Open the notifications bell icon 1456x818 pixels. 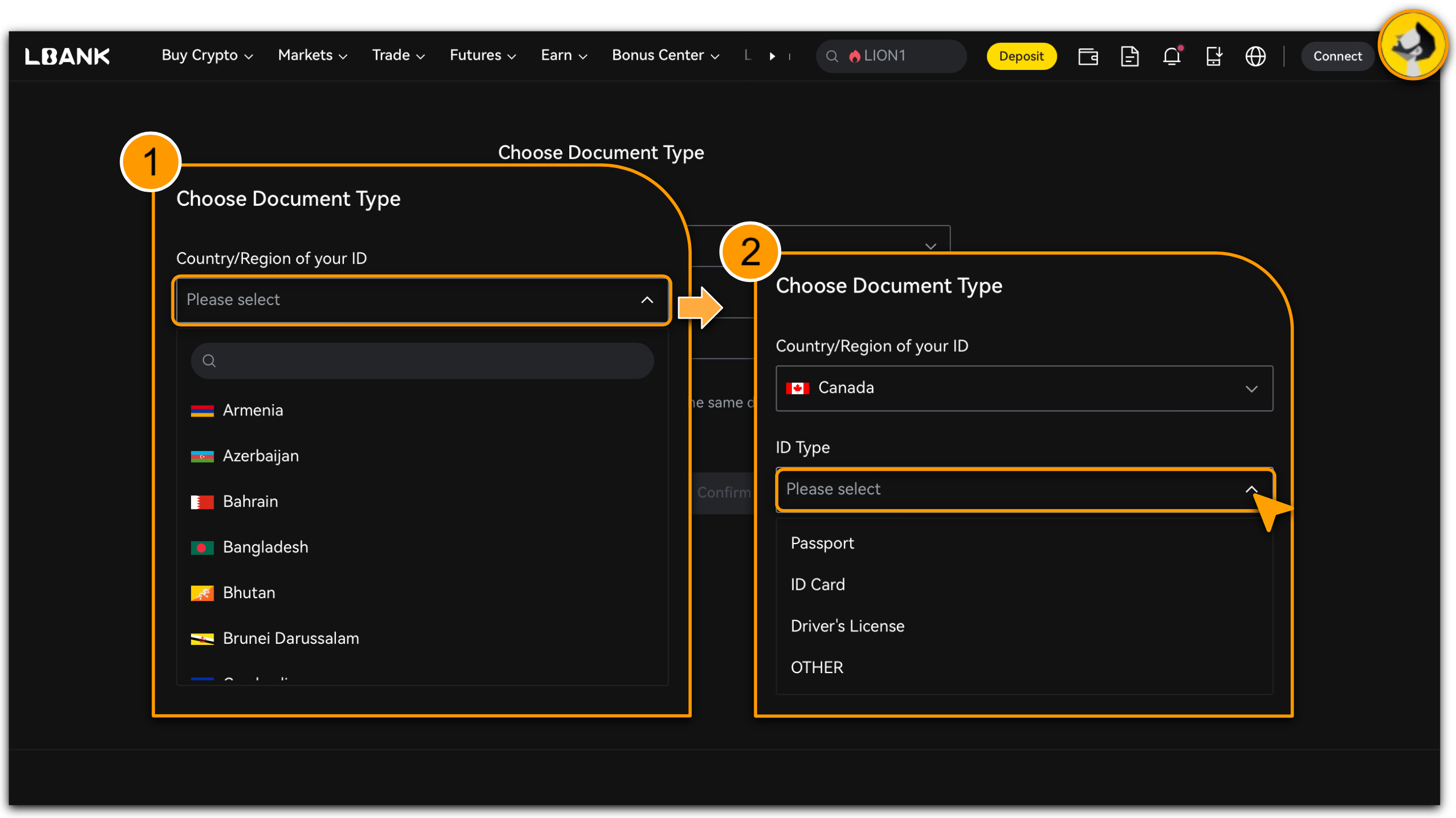point(1171,56)
